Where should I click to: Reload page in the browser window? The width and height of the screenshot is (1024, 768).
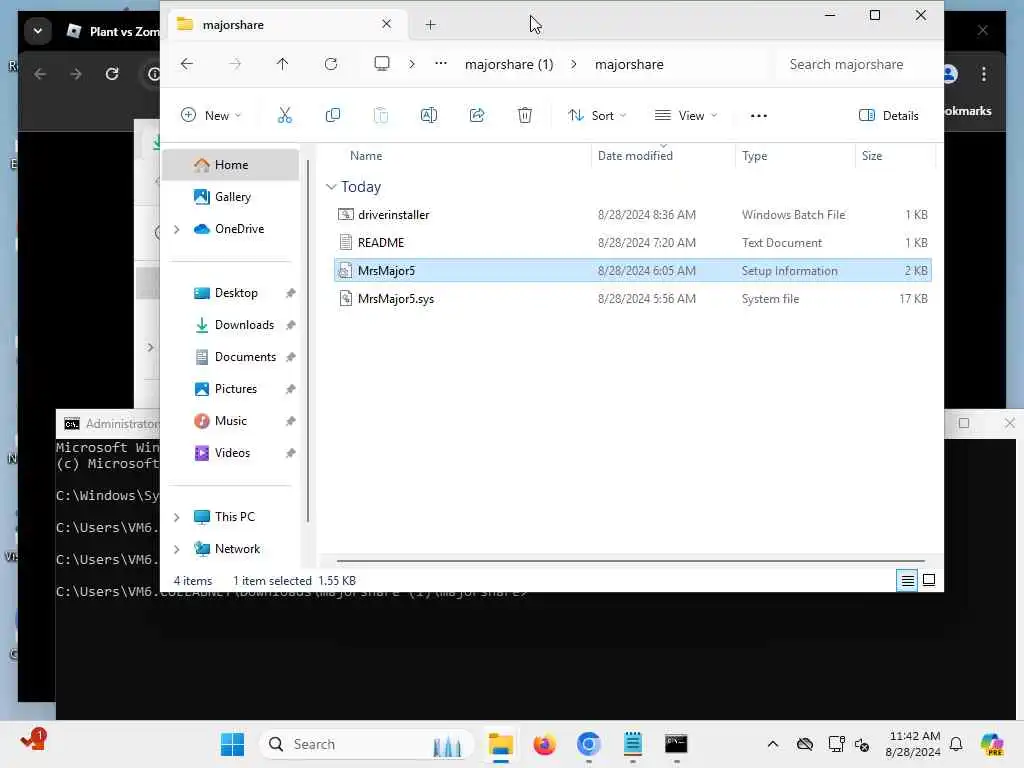tap(112, 74)
